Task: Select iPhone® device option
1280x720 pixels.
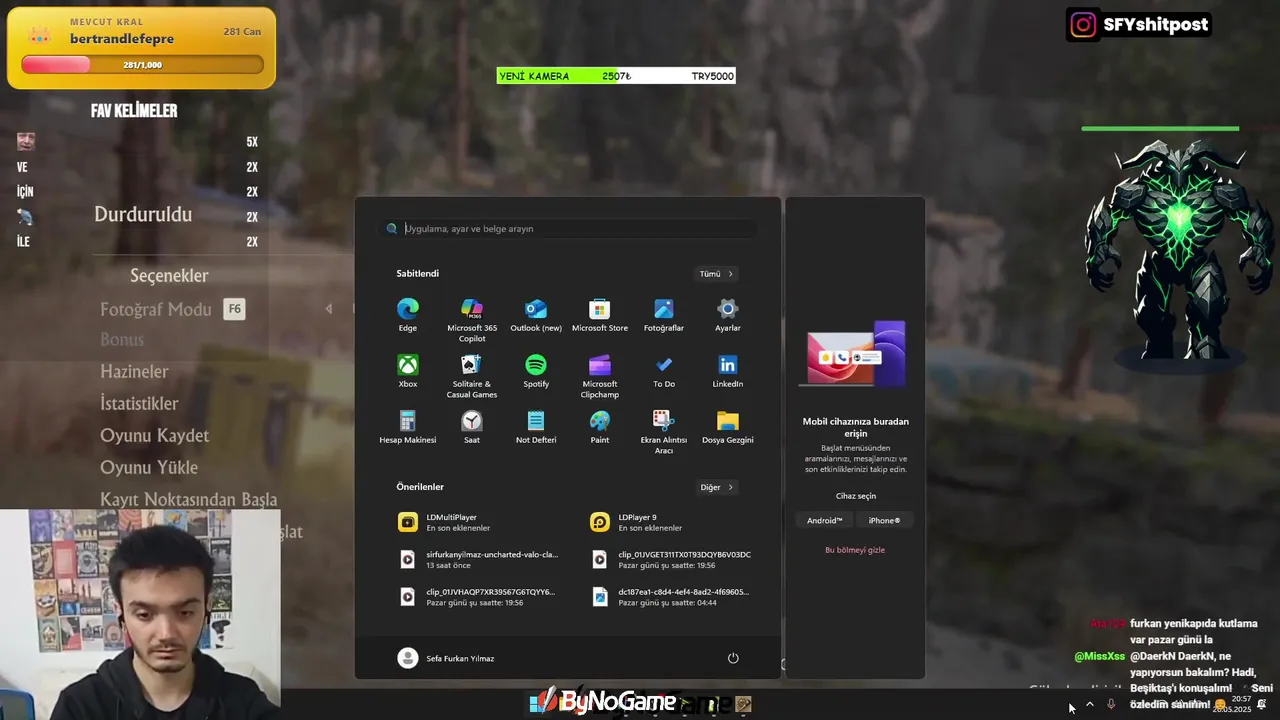Action: [x=884, y=521]
